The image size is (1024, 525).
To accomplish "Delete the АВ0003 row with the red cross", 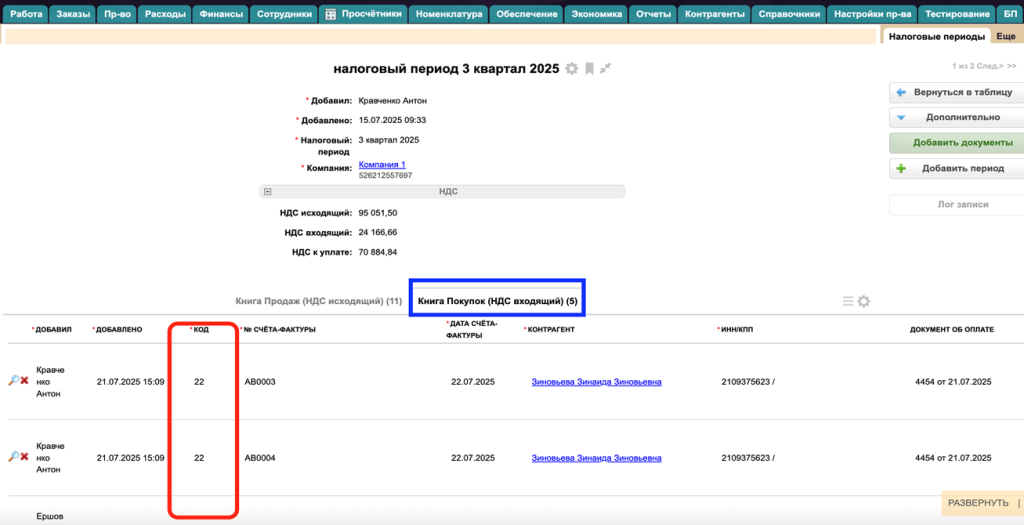I will click(24, 381).
